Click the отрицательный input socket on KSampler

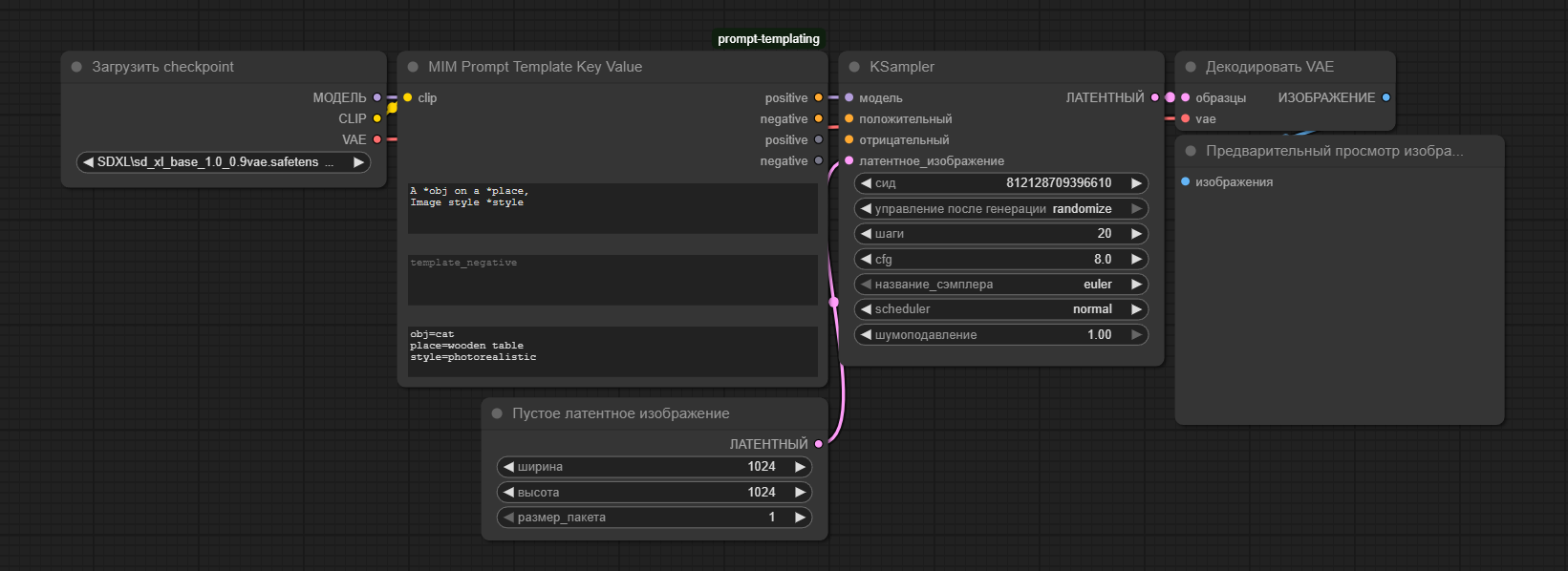(849, 139)
